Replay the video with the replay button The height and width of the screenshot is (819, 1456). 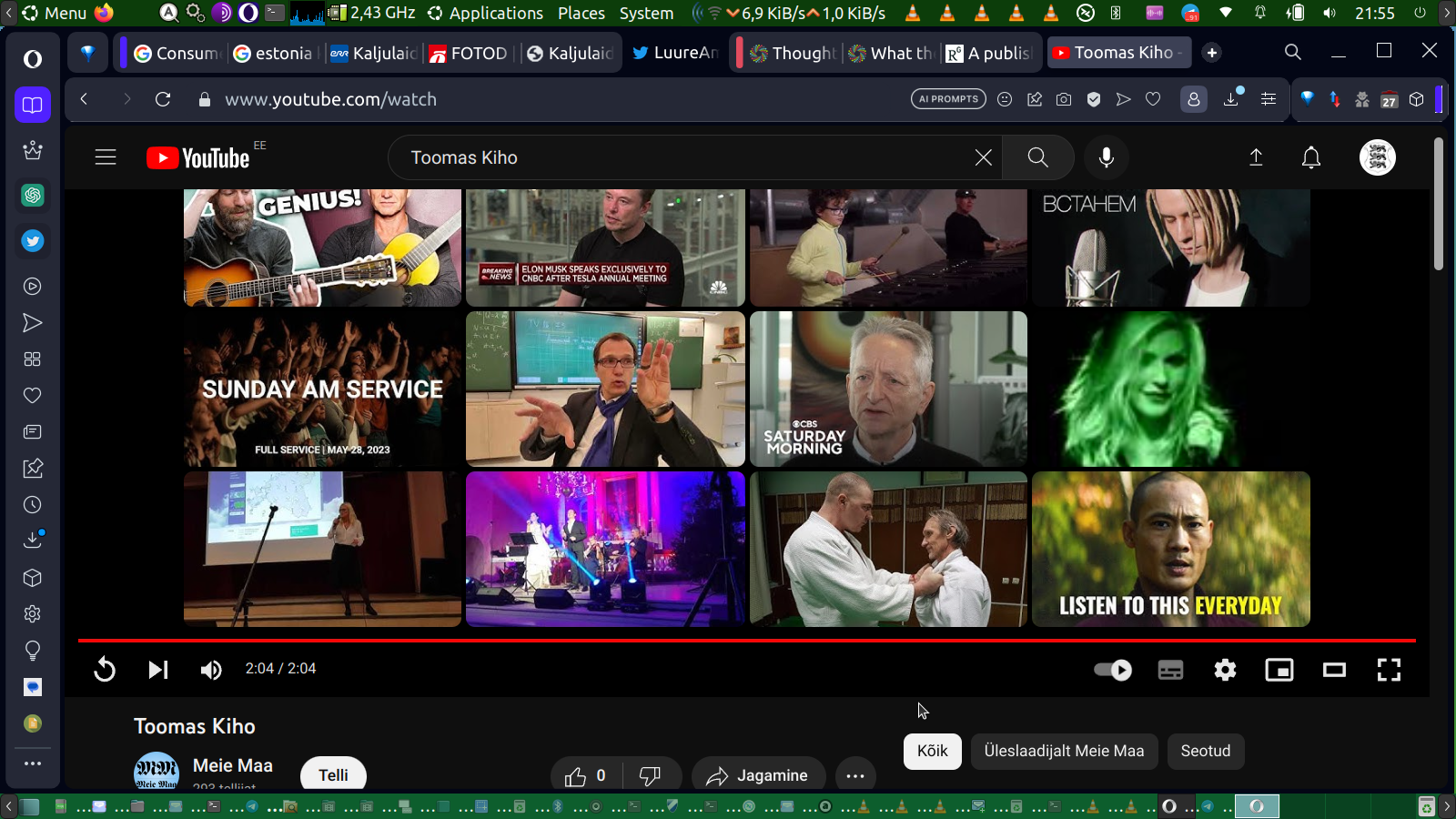(x=105, y=670)
